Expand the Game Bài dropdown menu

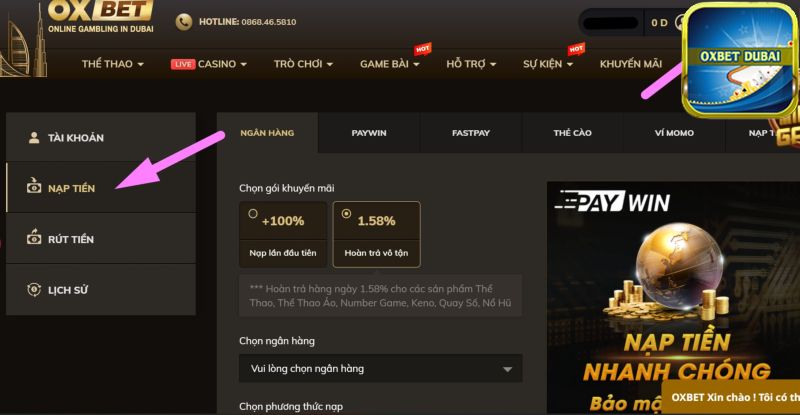[x=390, y=64]
